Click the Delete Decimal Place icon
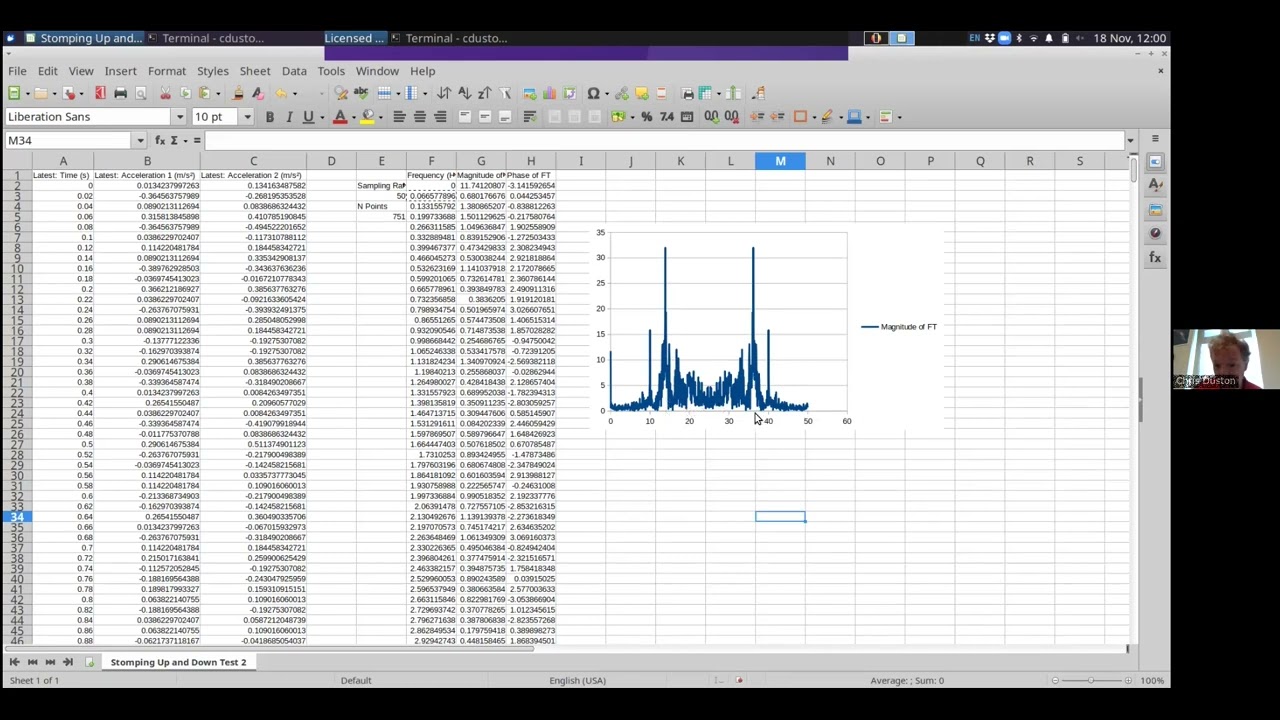Screen dimensions: 1280x720 click(732, 117)
